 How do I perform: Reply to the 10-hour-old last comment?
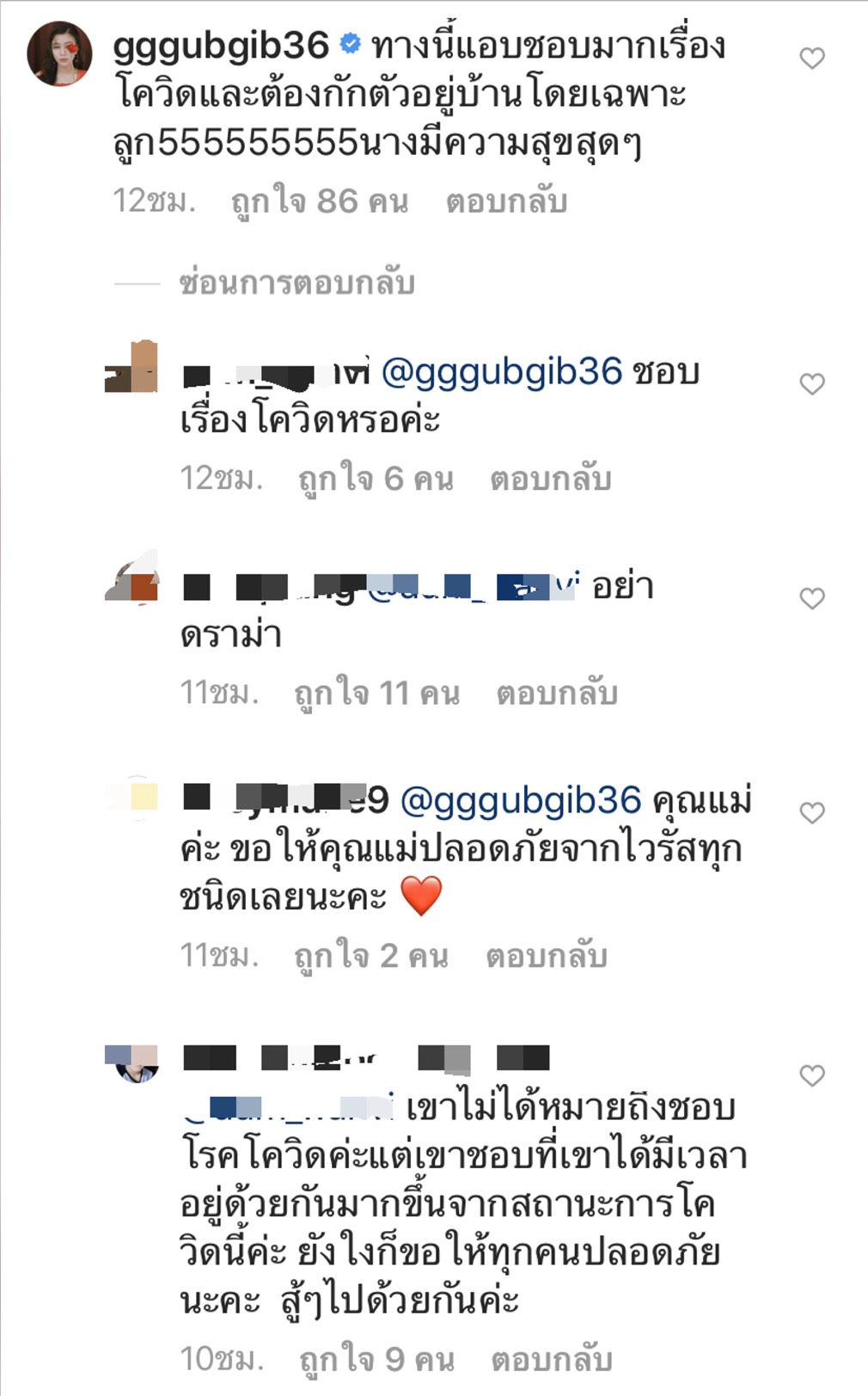(x=552, y=1359)
